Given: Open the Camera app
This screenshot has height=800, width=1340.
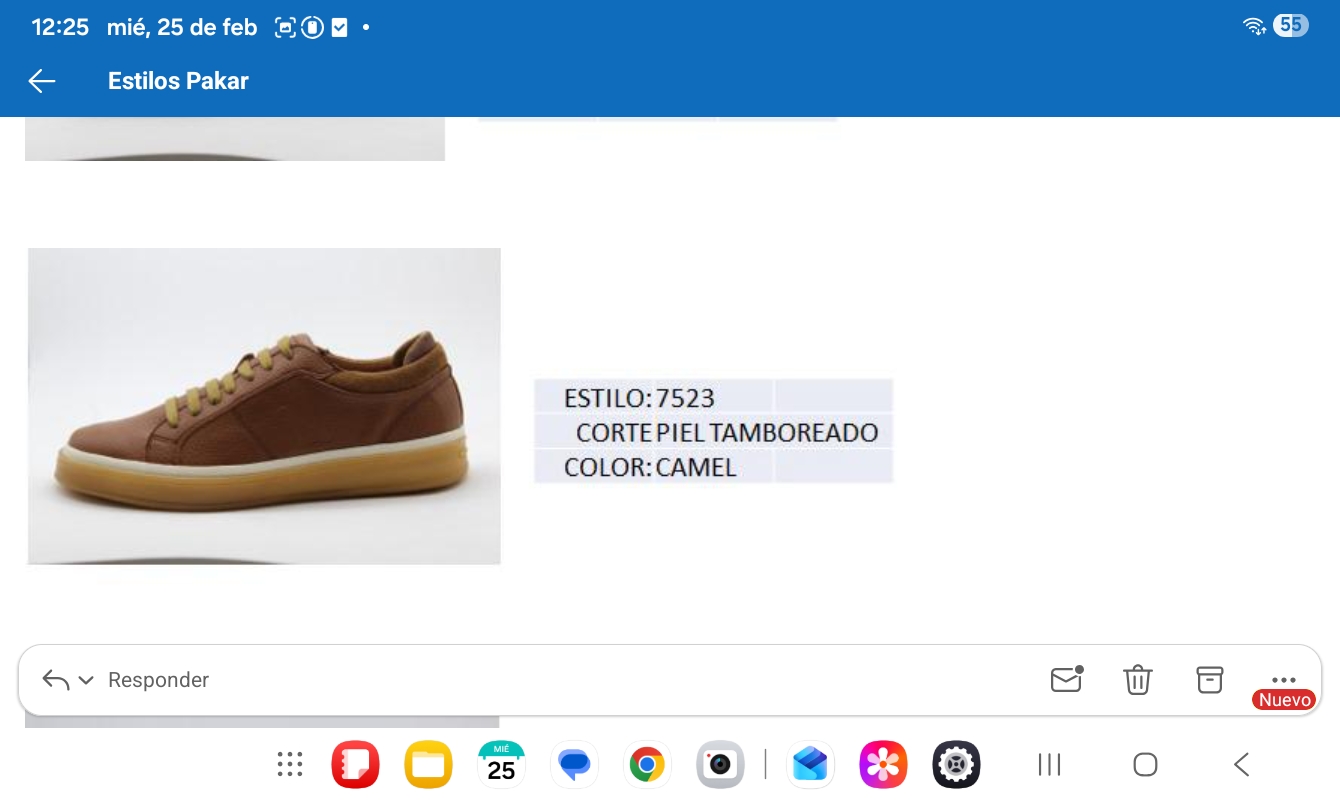Looking at the screenshot, I should point(720,765).
